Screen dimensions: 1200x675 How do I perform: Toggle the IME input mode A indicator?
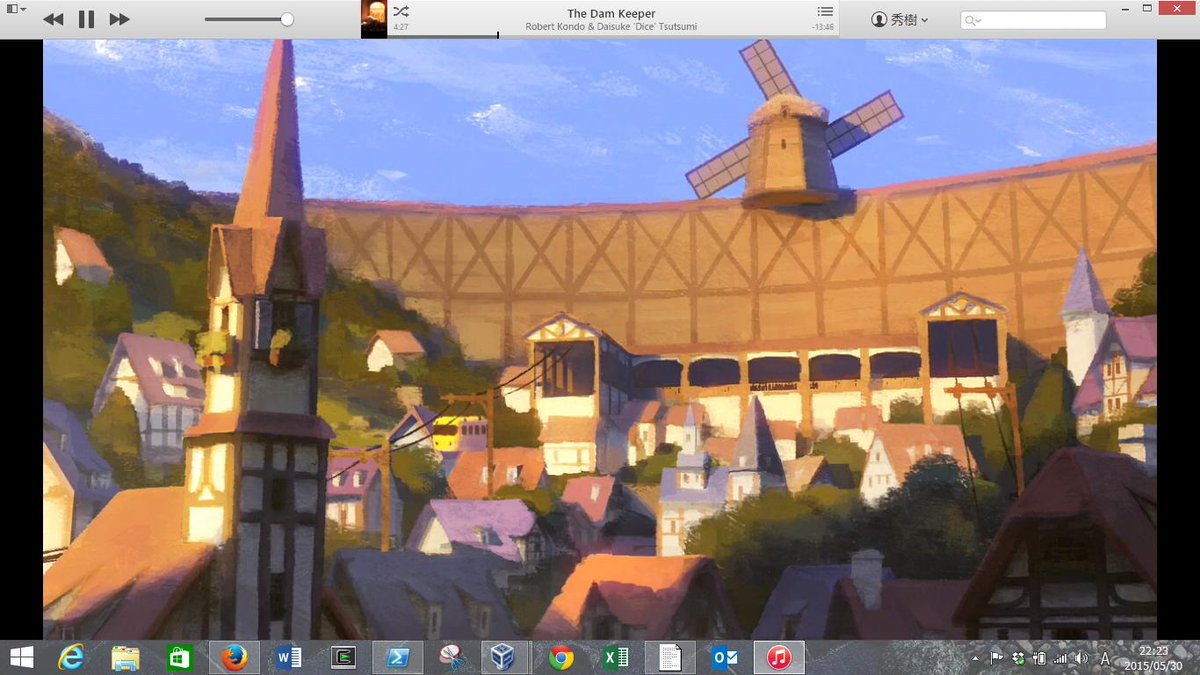click(x=1105, y=658)
